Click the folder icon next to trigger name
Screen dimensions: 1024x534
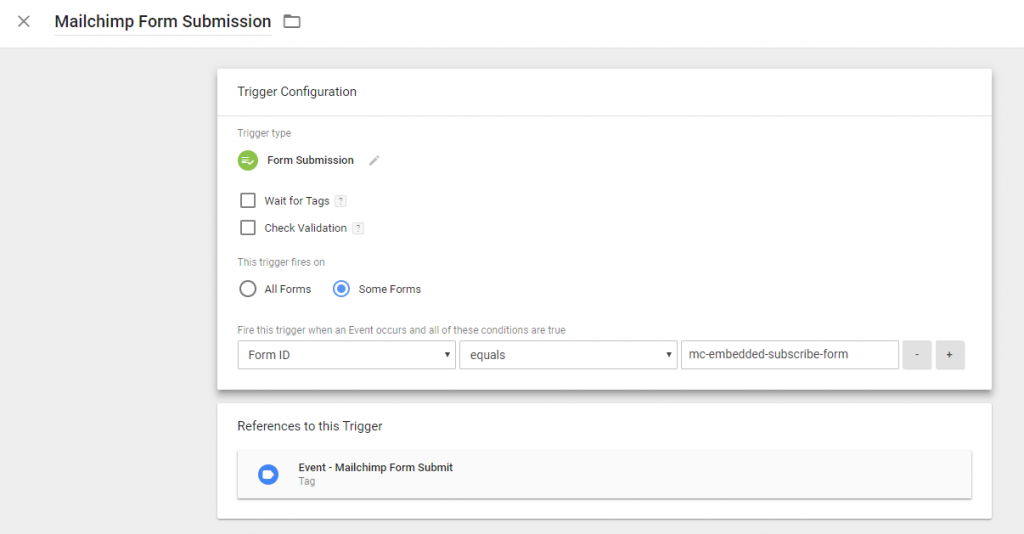292,22
